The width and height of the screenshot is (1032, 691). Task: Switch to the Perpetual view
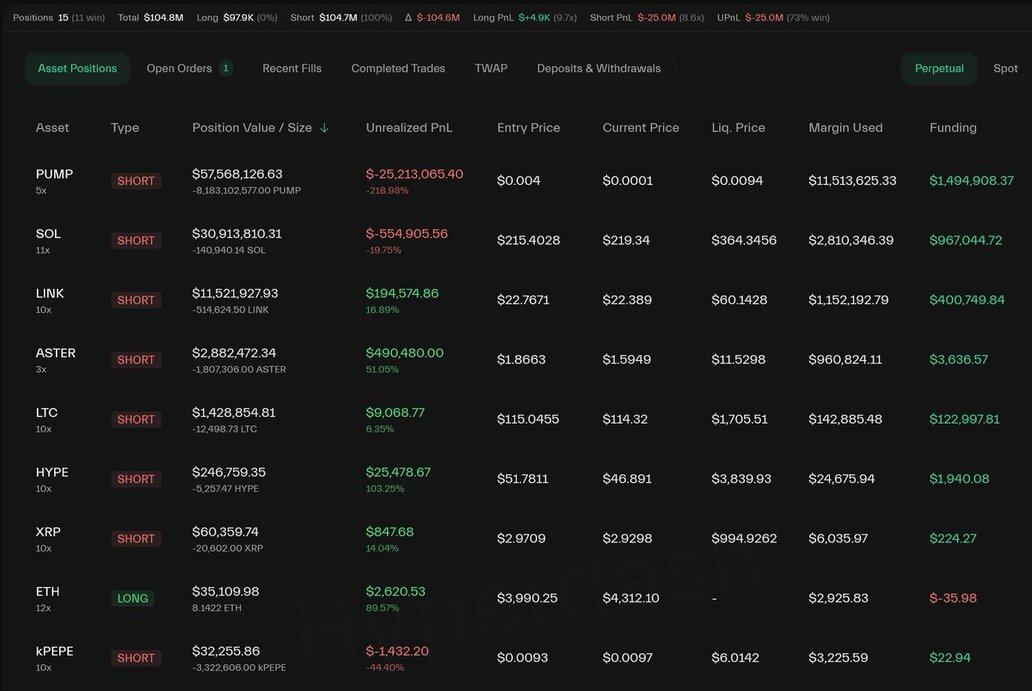939,68
